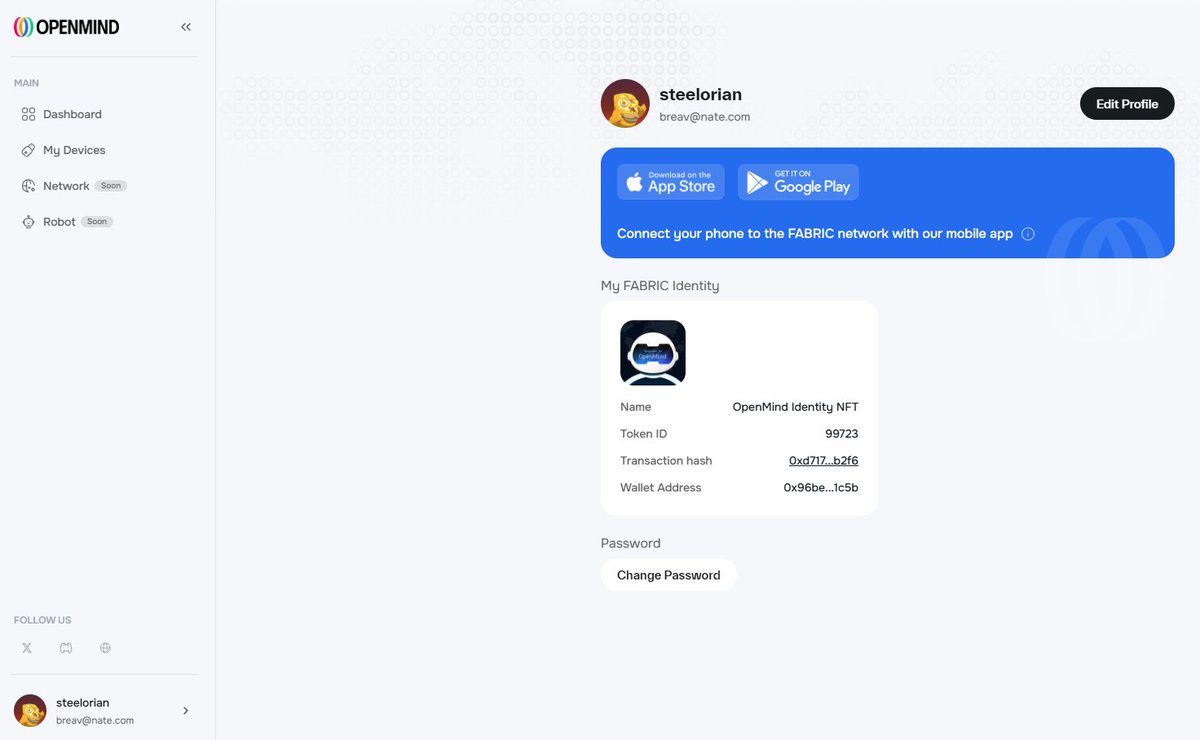
Task: Click the Soon badge next to Network
Action: (x=111, y=186)
